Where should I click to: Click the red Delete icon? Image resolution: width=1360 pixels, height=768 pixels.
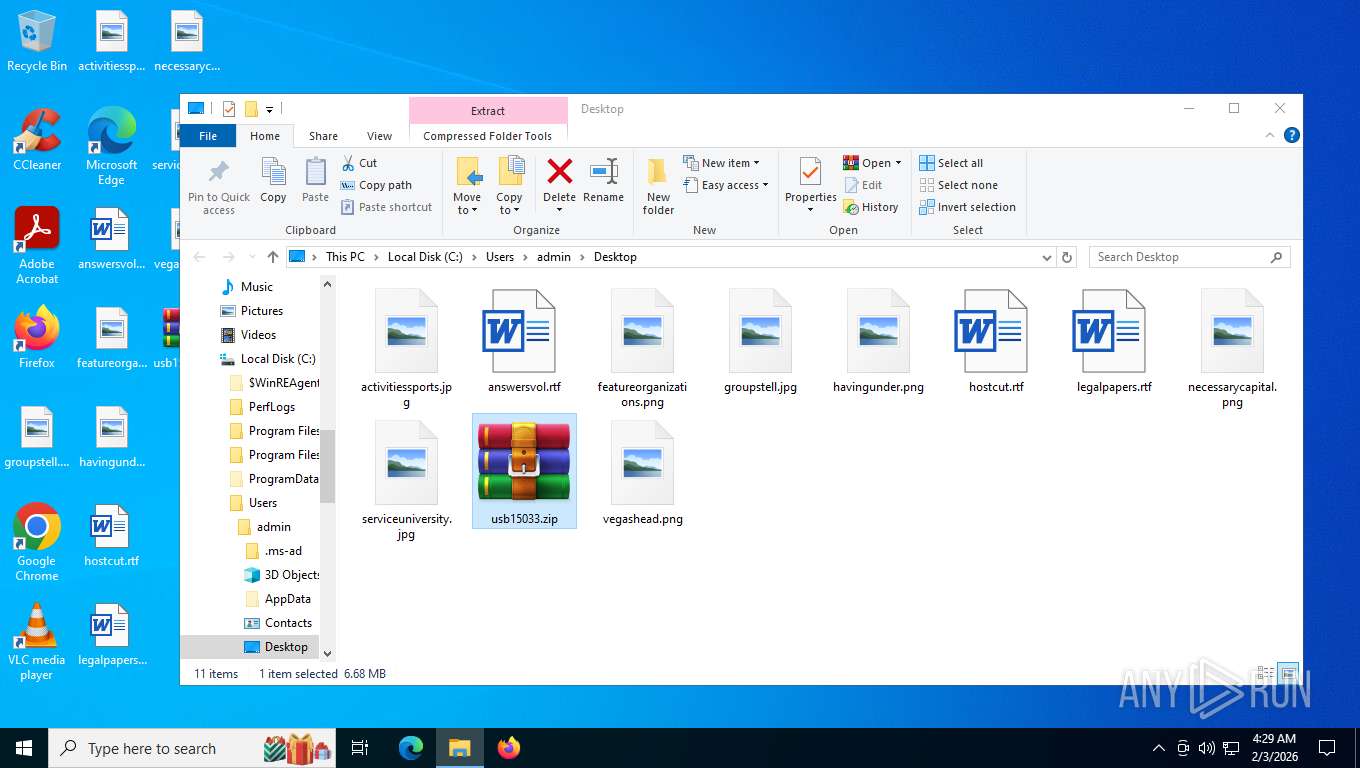[559, 172]
